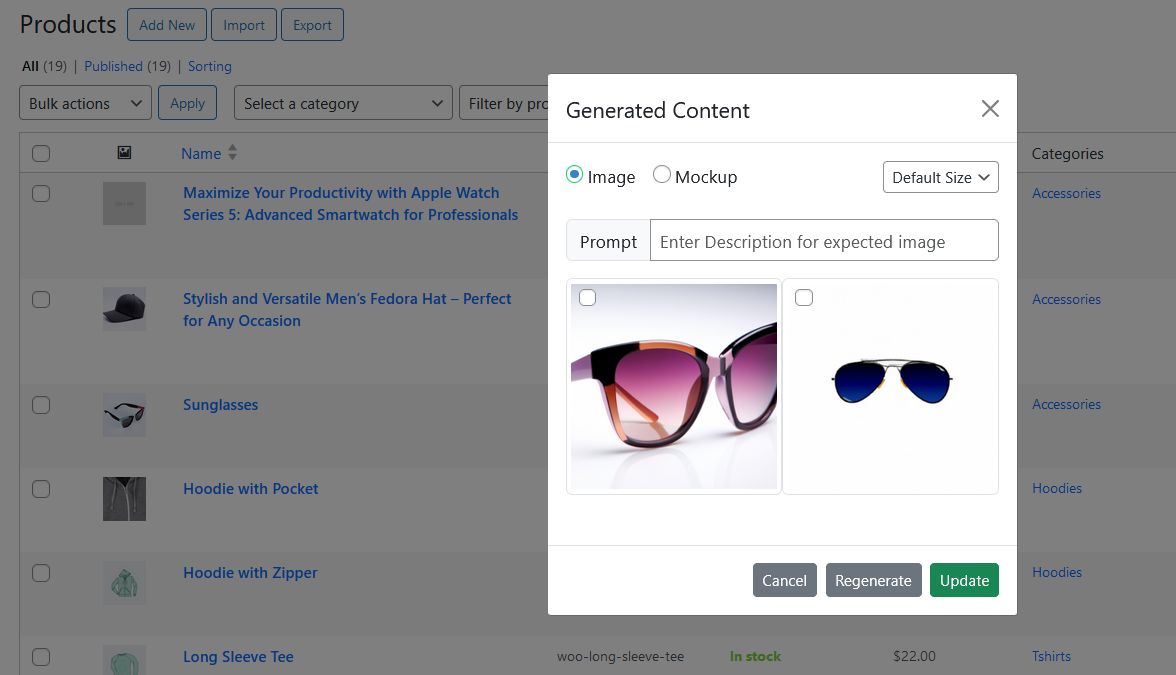
Task: Check the aviator sunglasses image checkbox
Action: coord(804,298)
